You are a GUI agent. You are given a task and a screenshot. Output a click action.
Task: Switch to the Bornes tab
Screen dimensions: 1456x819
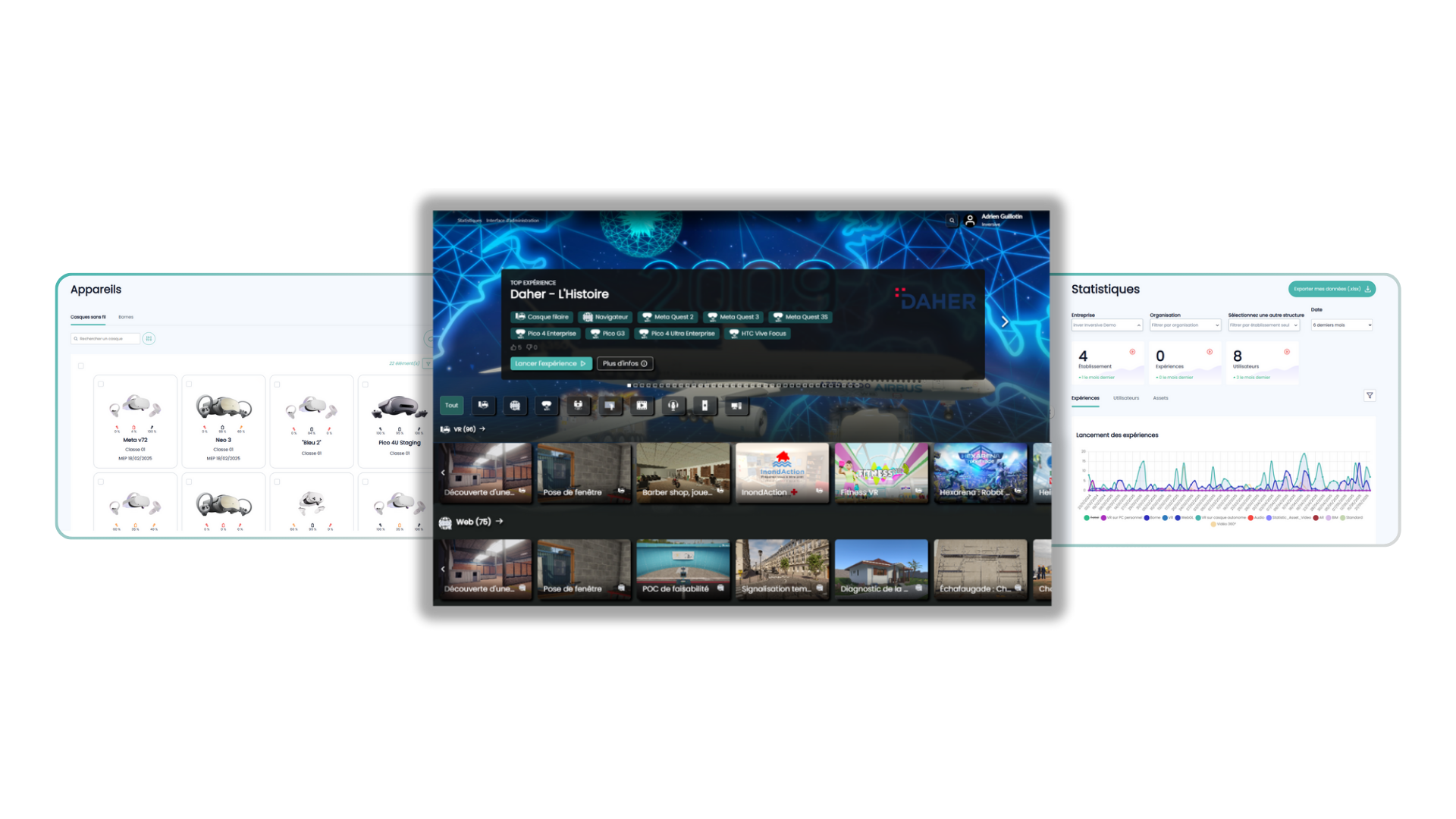(126, 317)
